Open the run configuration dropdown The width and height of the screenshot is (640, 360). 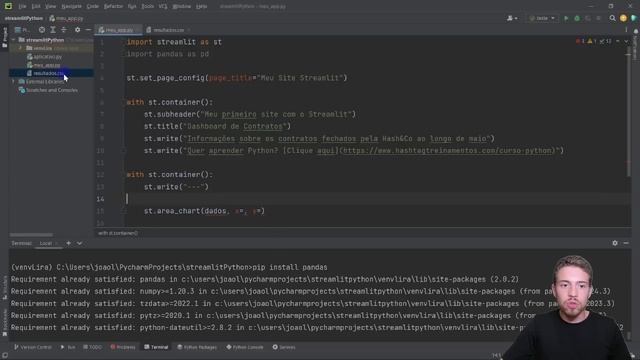pos(542,18)
